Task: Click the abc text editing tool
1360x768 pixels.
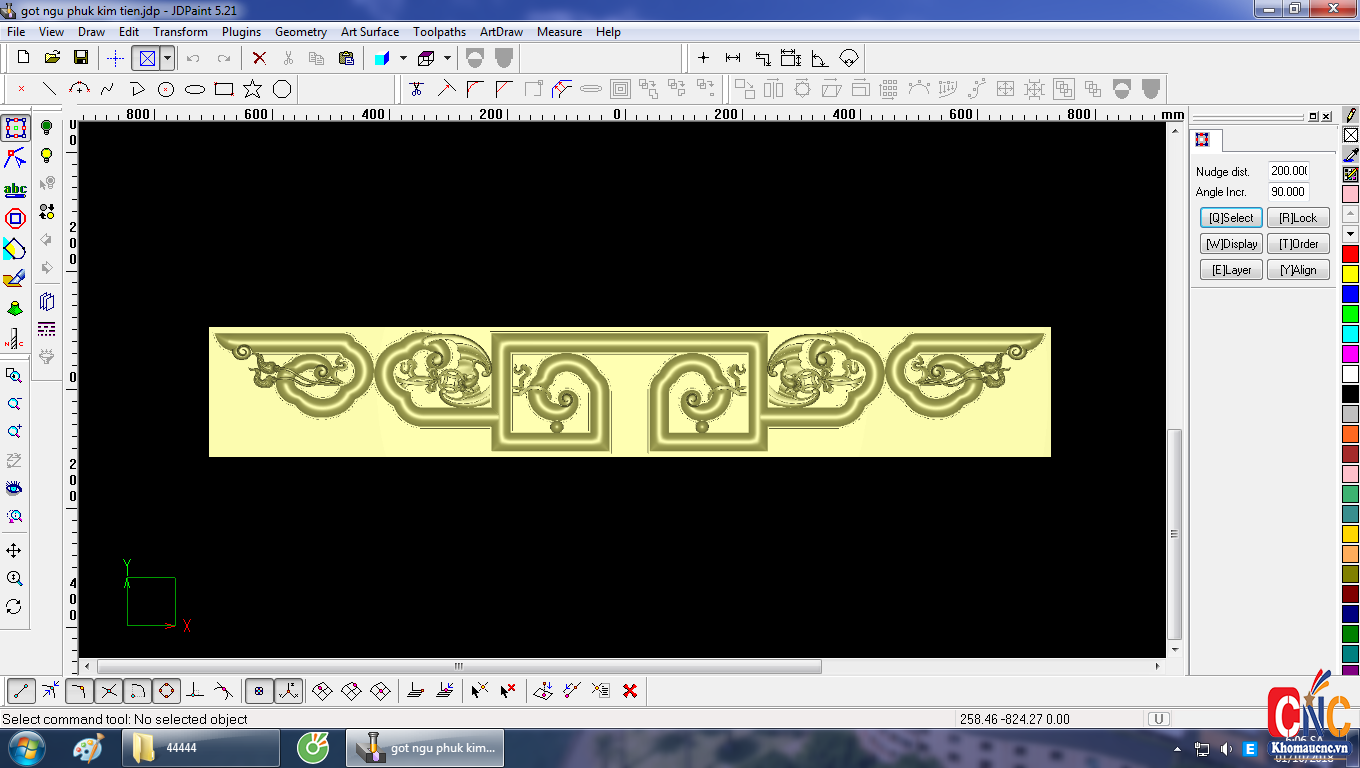Action: tap(15, 190)
